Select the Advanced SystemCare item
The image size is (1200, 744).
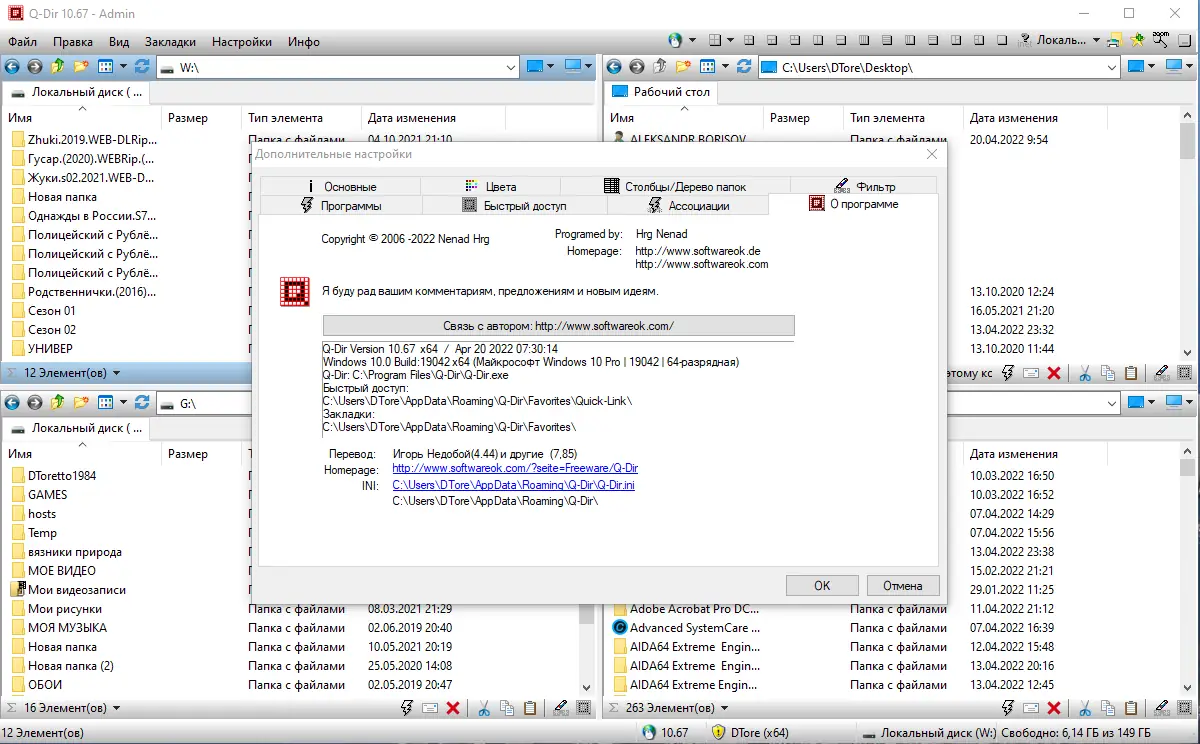click(x=695, y=628)
